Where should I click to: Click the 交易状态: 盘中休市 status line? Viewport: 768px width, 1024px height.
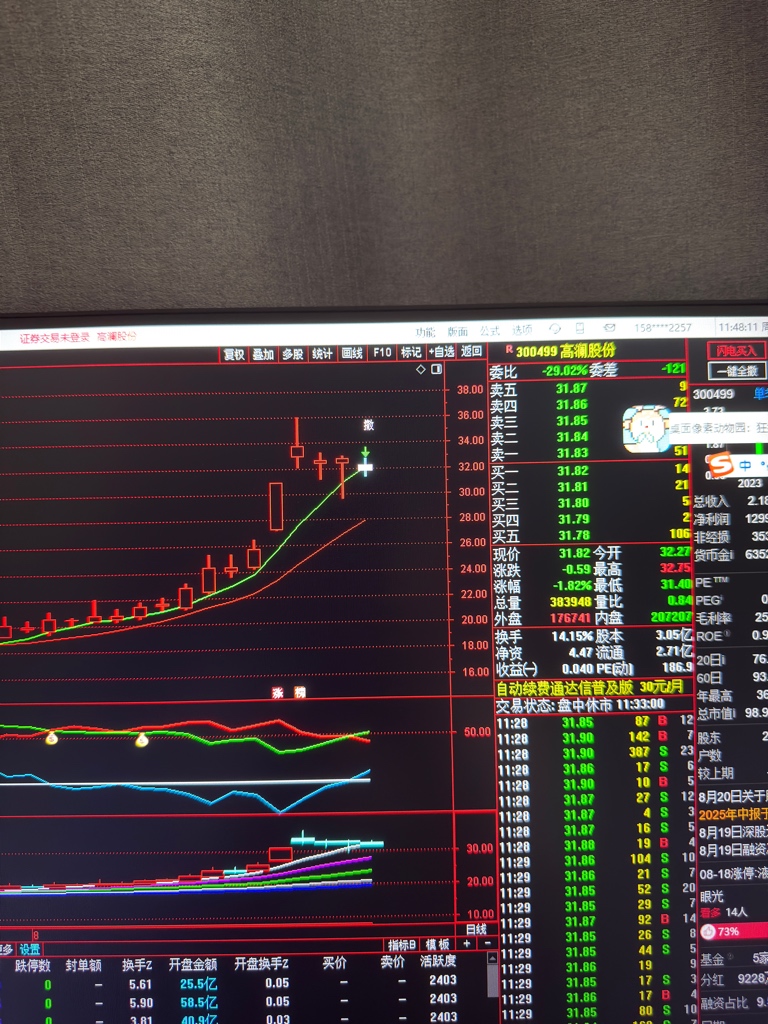click(580, 705)
